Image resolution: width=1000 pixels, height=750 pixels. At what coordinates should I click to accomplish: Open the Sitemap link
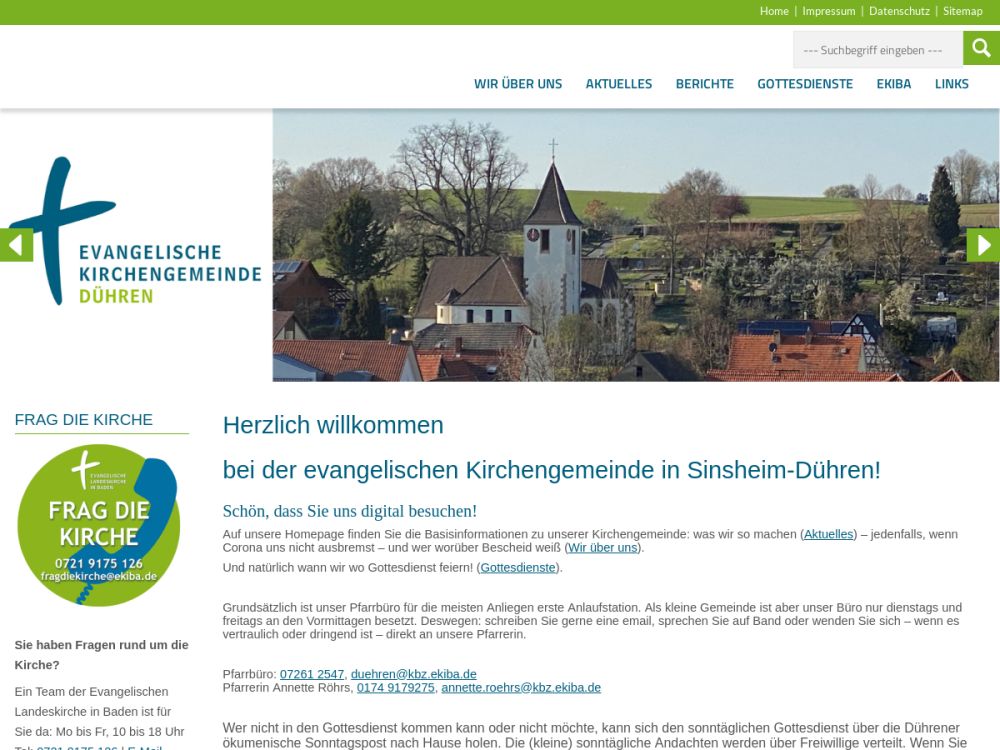tap(963, 11)
